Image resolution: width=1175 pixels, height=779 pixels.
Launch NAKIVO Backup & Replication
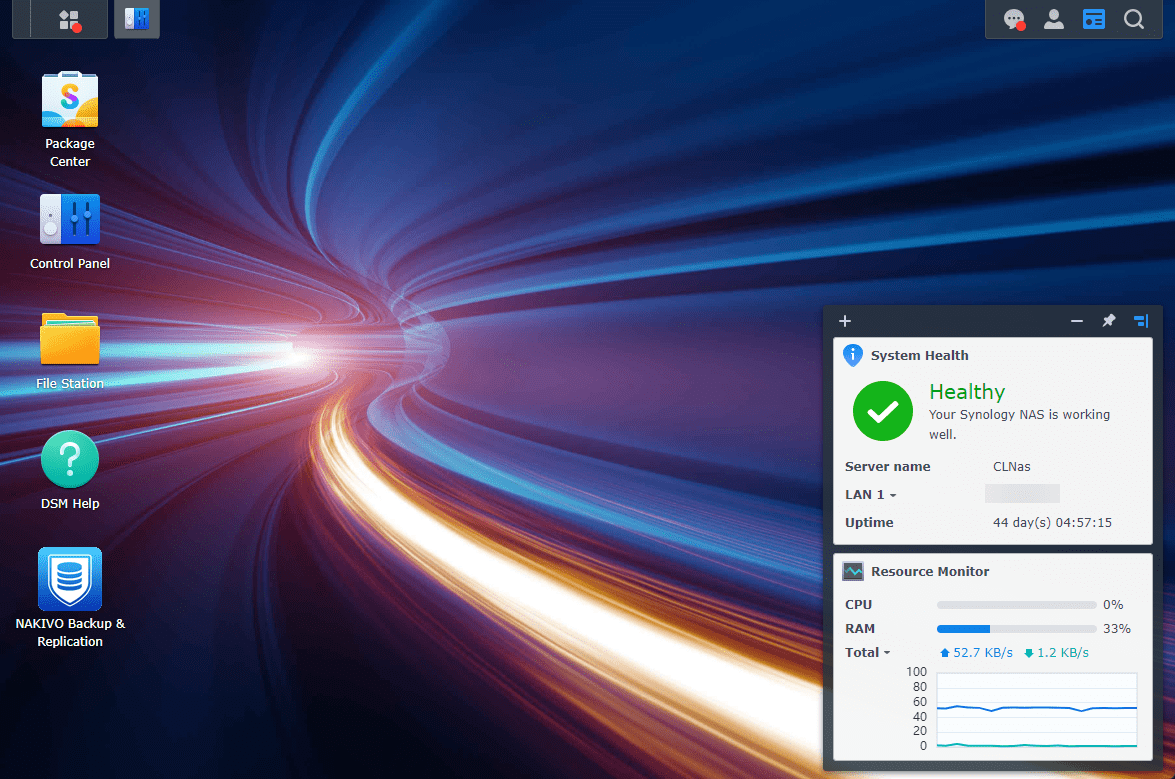tap(70, 579)
